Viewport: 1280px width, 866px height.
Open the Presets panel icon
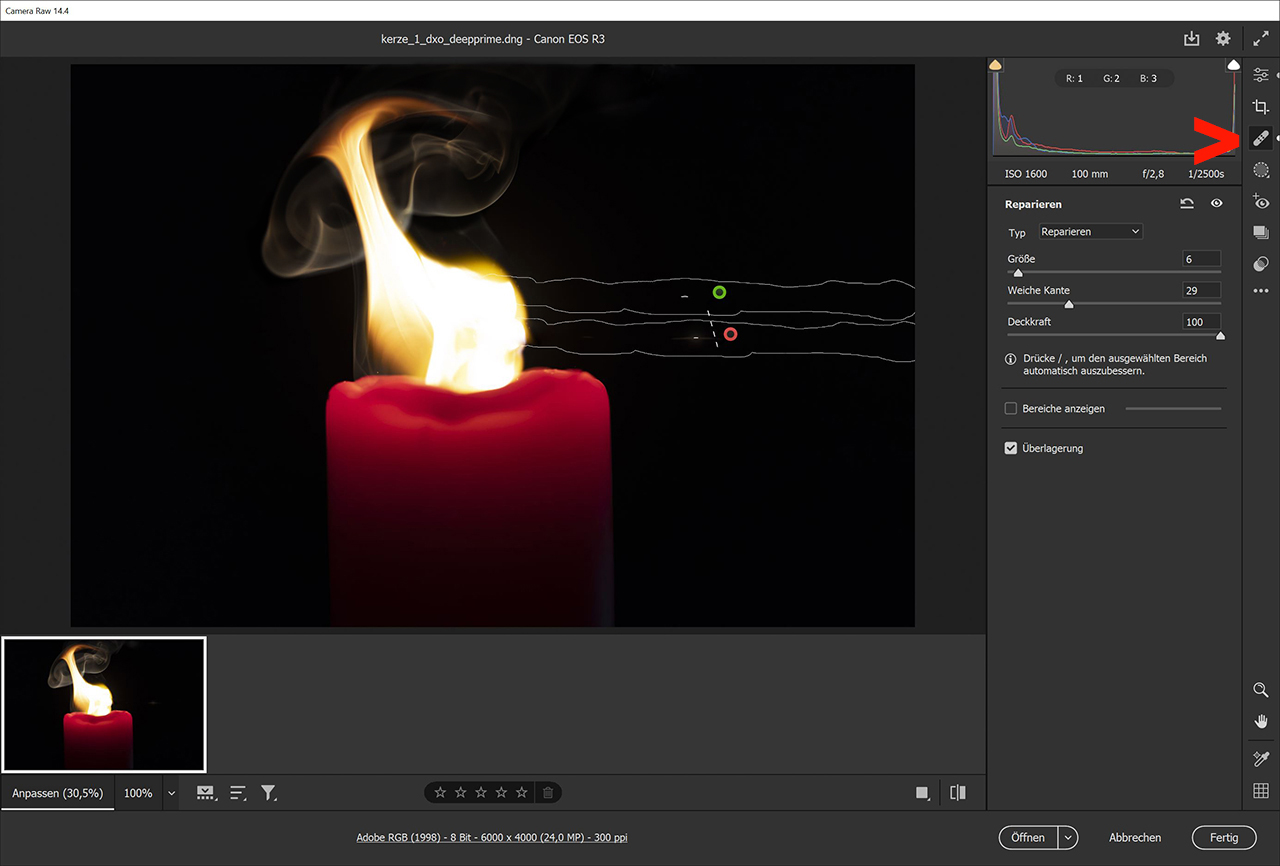[x=1261, y=264]
